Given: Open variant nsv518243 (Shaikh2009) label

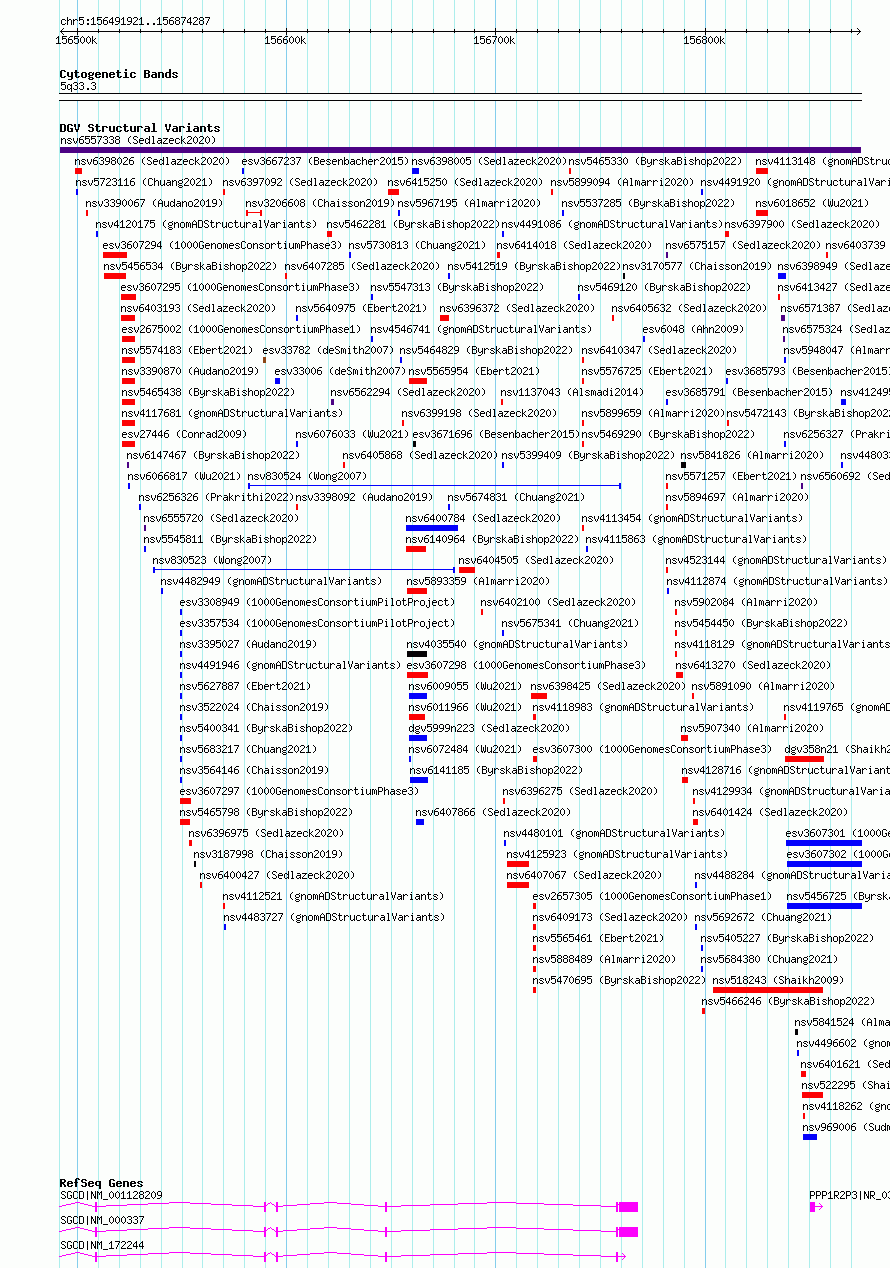Looking at the screenshot, I should [778, 980].
